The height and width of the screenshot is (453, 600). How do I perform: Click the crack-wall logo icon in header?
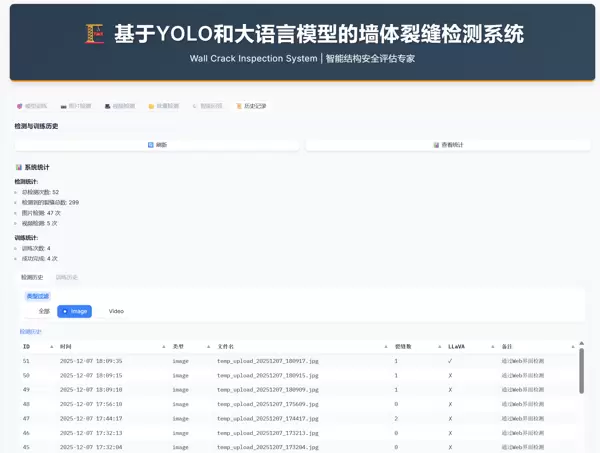[95, 35]
